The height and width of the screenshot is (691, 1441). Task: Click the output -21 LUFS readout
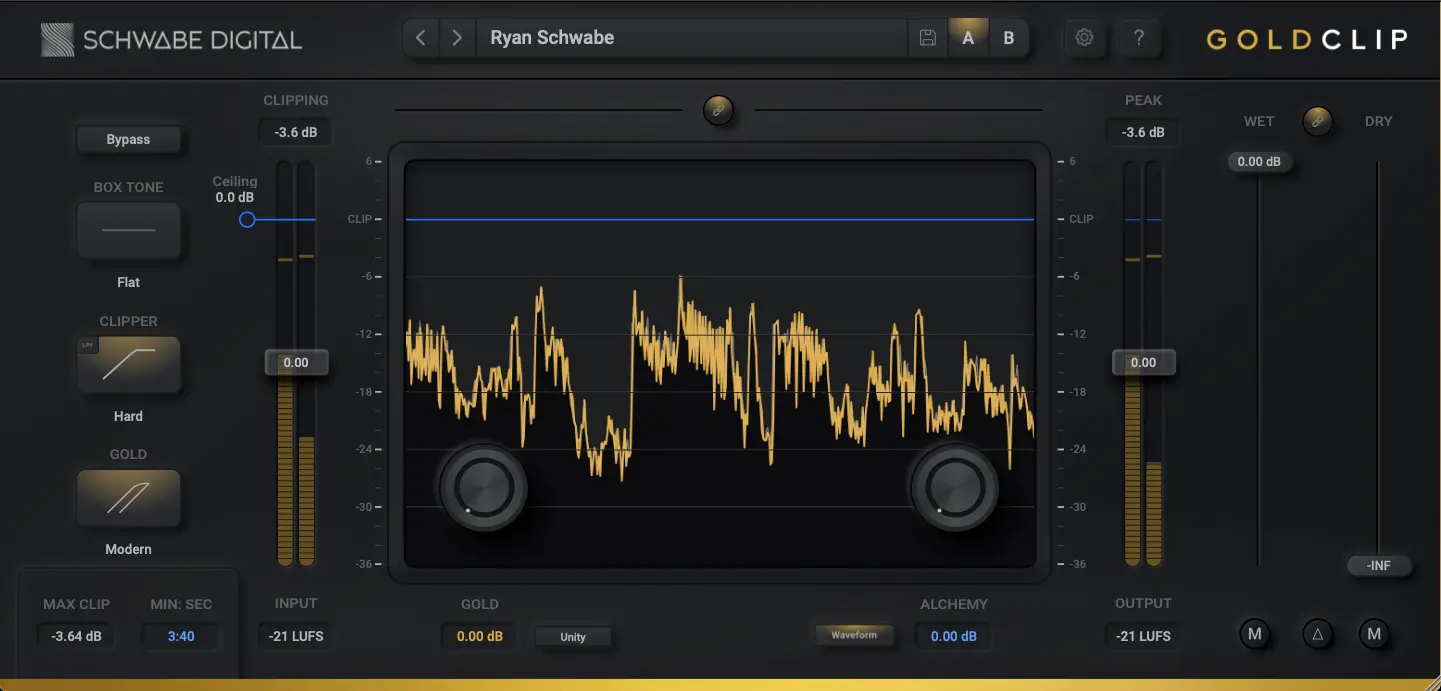1143,636
